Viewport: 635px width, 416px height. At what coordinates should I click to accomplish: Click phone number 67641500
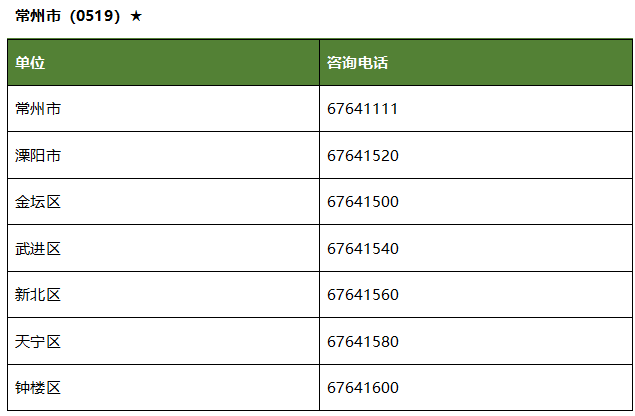[x=363, y=202]
